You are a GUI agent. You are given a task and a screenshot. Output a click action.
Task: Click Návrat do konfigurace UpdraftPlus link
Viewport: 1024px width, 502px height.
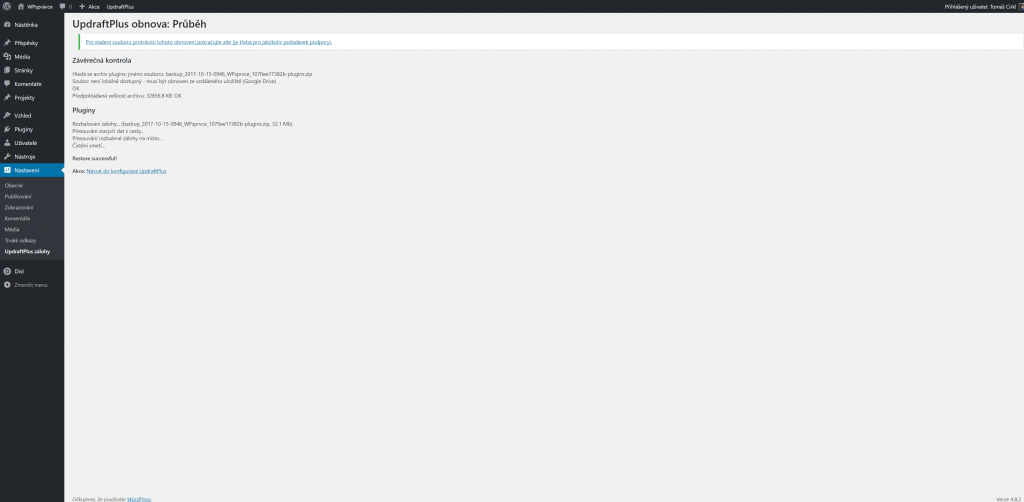pyautogui.click(x=126, y=171)
